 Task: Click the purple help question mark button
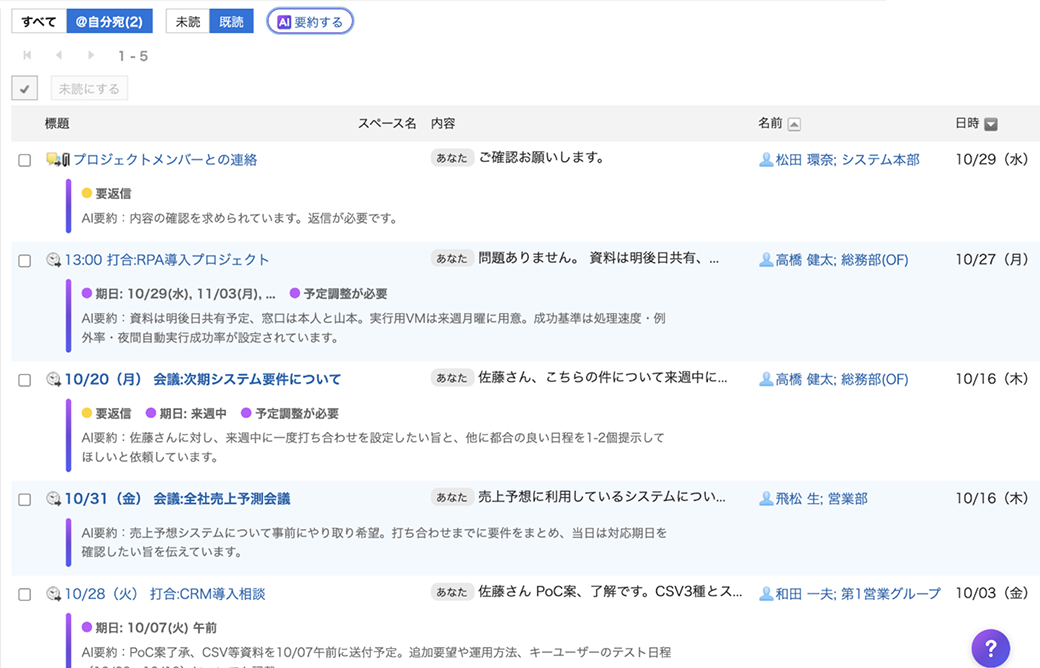pyautogui.click(x=990, y=647)
